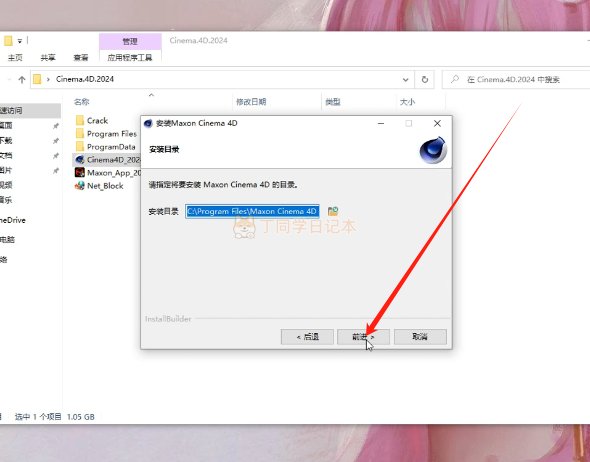Expand the address bar history dropdown

405,79
